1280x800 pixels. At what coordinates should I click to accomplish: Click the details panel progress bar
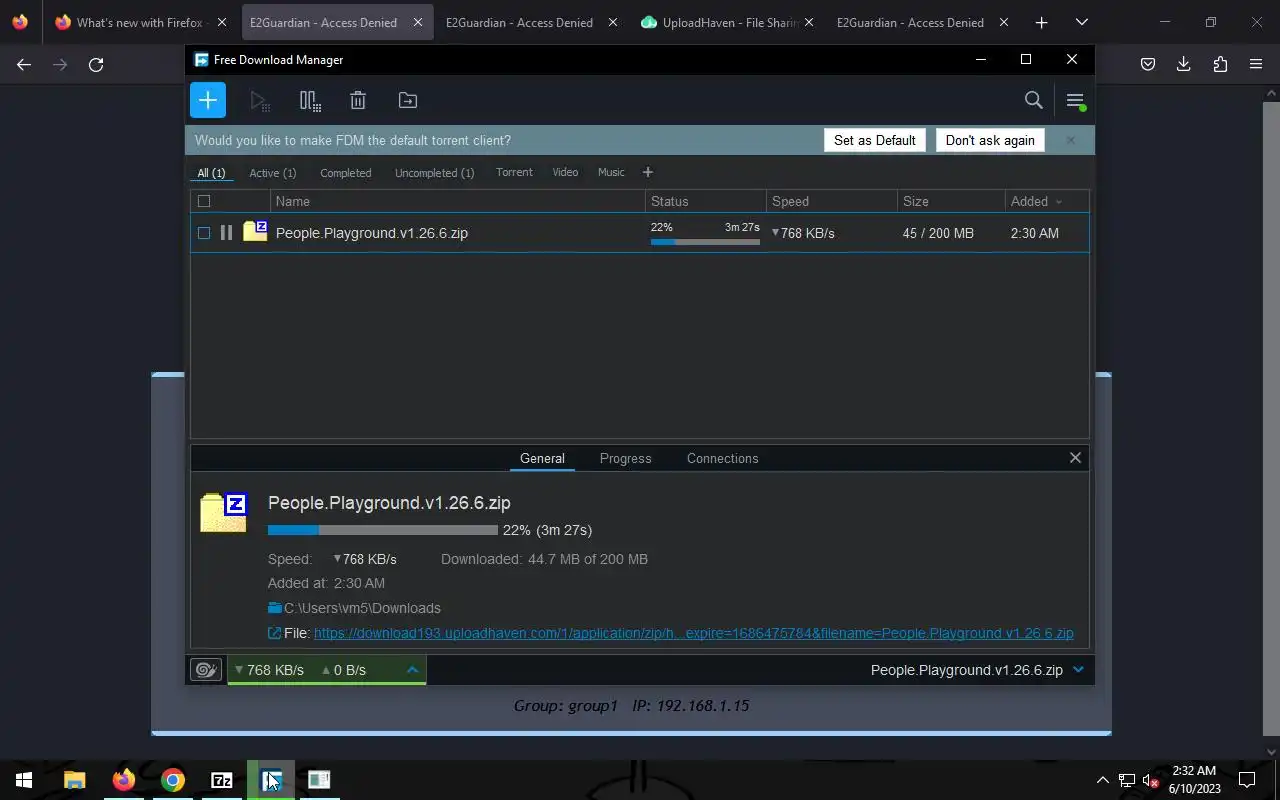[382, 530]
